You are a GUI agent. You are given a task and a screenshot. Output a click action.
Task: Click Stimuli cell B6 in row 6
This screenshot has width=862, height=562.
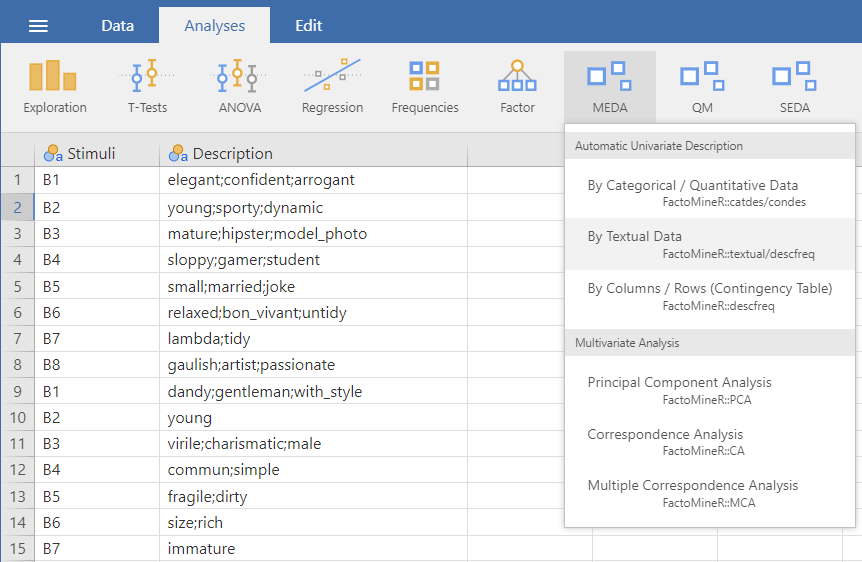click(x=97, y=312)
